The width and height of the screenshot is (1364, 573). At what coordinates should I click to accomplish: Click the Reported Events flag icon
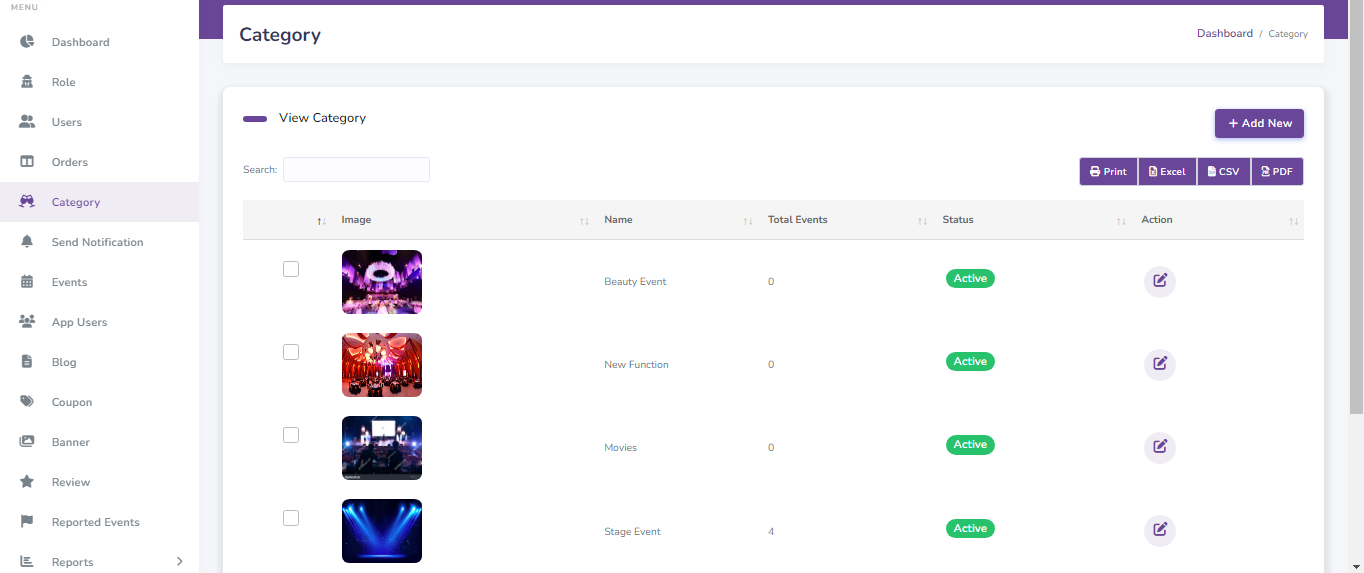pos(28,522)
